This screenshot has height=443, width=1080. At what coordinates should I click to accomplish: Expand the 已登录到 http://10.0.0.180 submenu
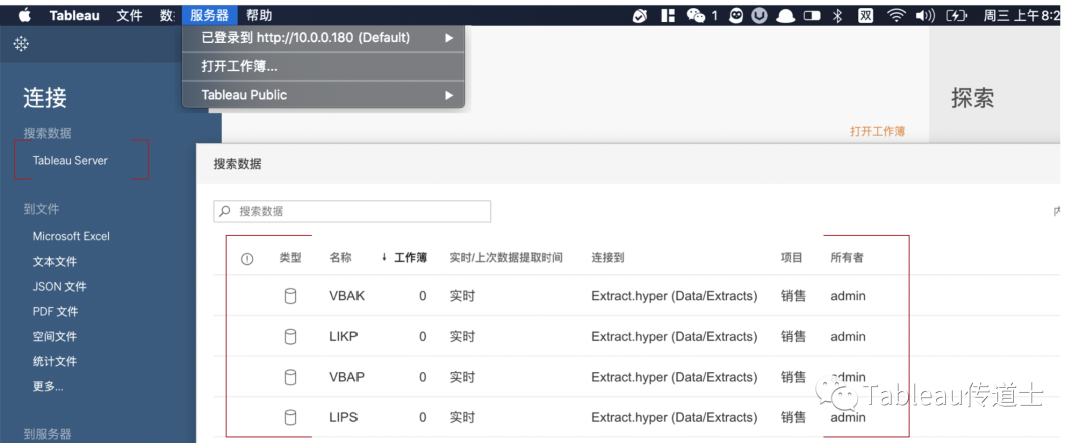[324, 38]
